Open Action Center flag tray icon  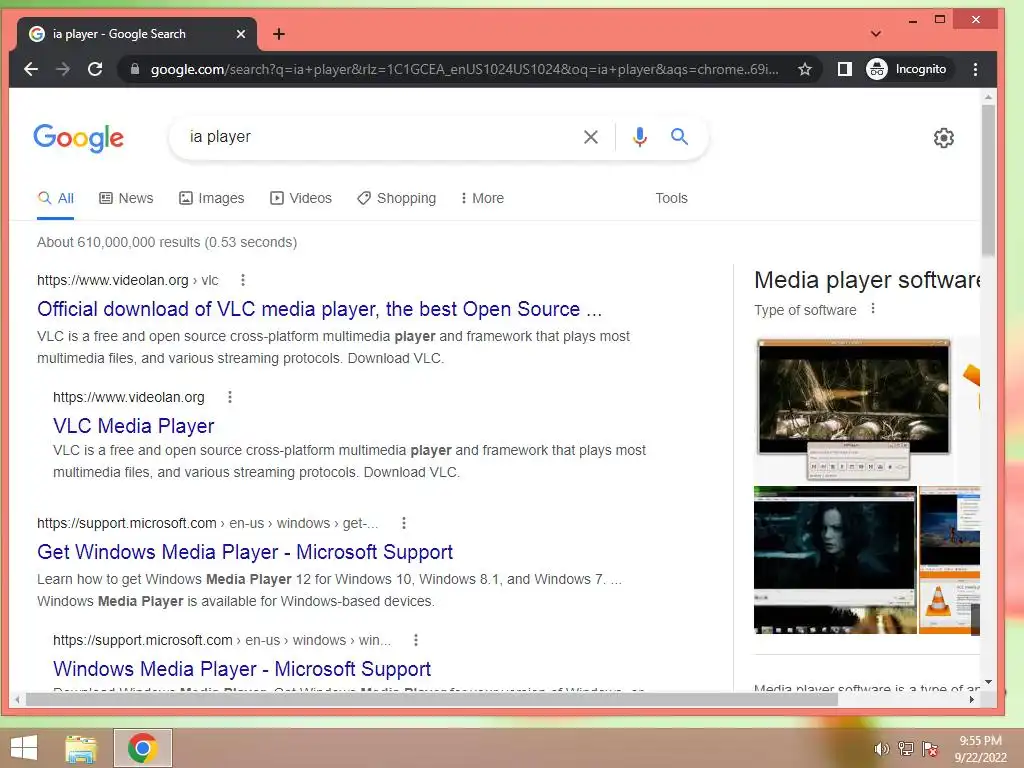click(x=930, y=749)
